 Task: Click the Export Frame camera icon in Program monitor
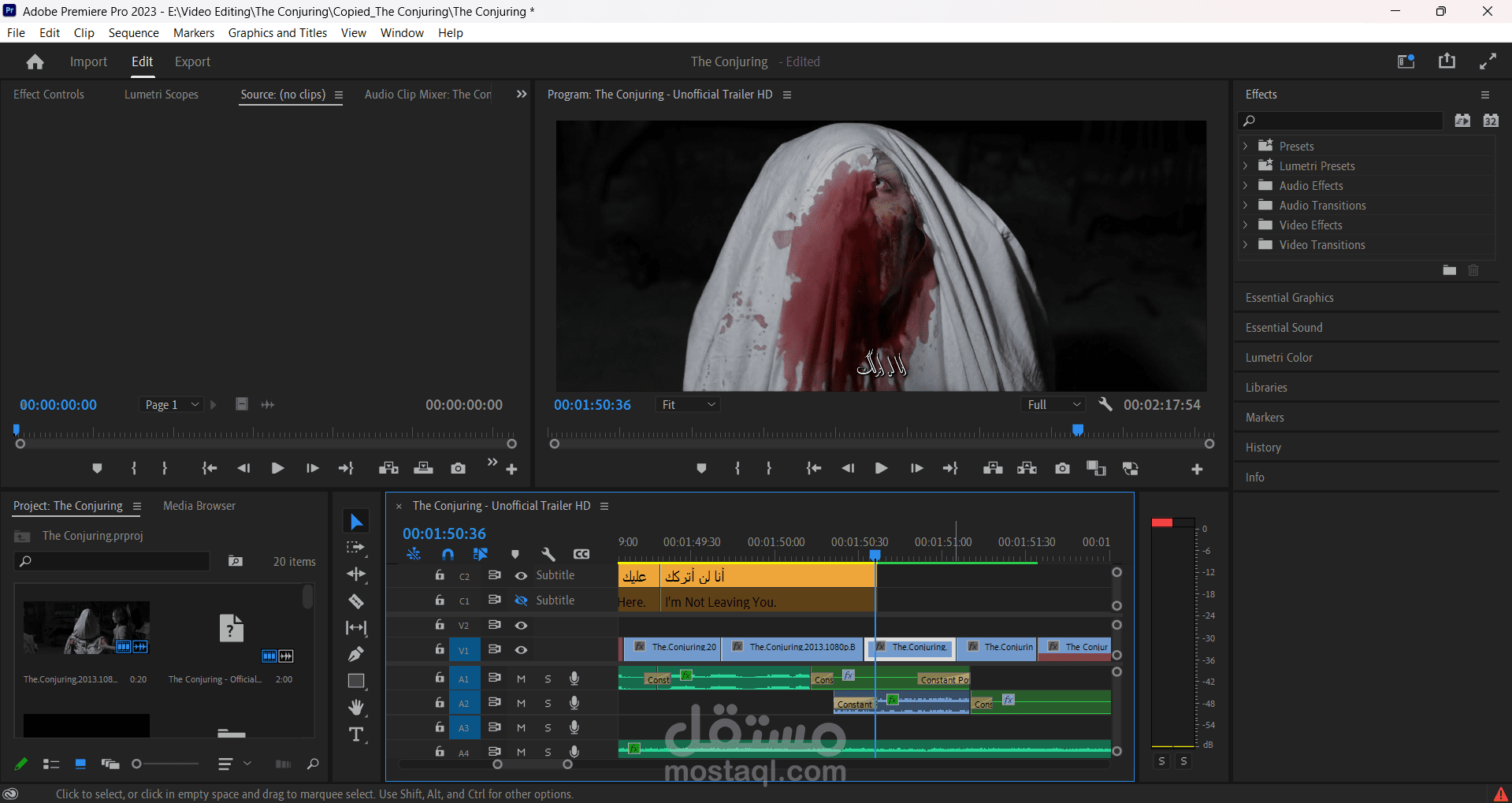pyautogui.click(x=1062, y=469)
